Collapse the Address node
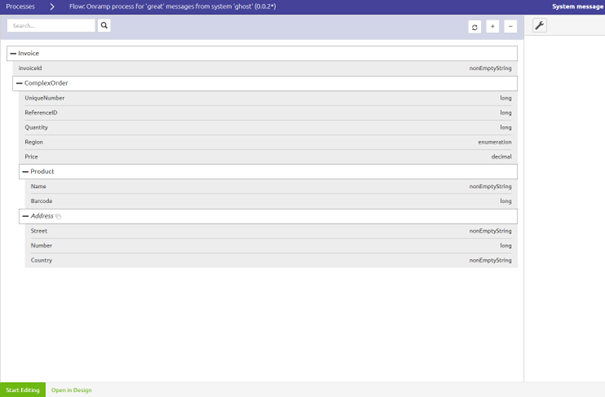This screenshot has width=605, height=397. coord(25,216)
